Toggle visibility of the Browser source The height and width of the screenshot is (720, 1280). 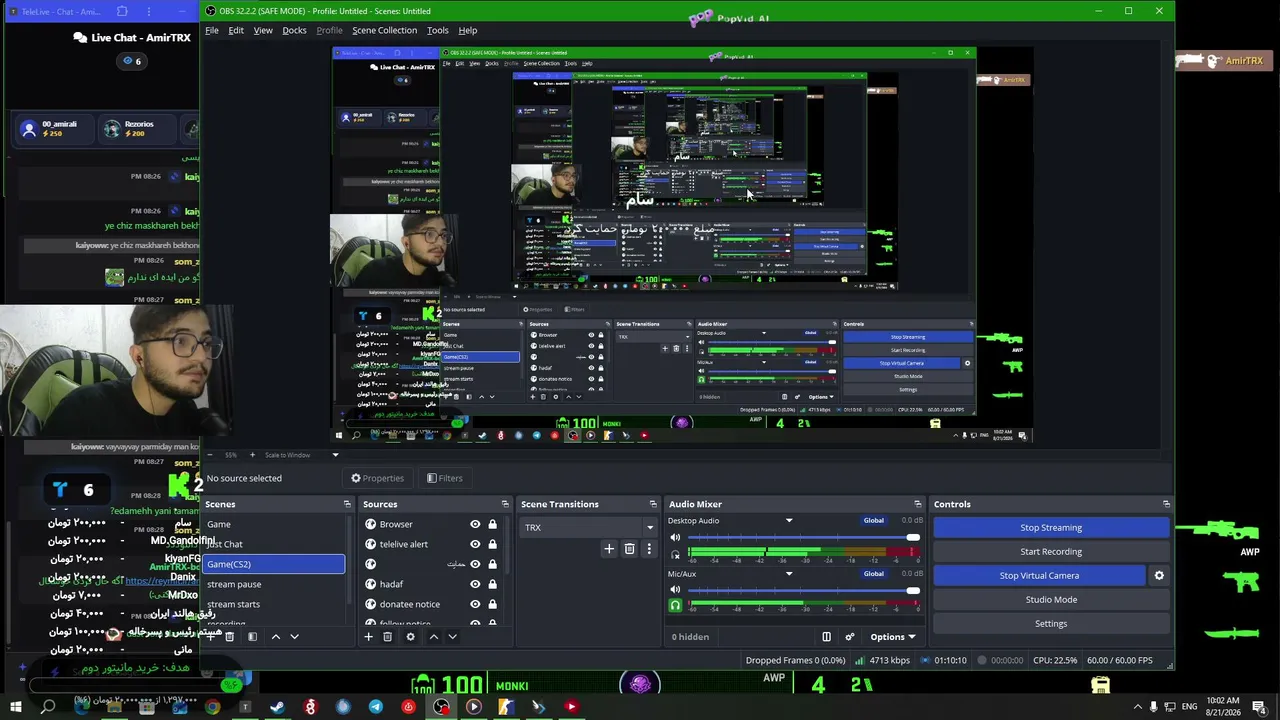click(475, 524)
